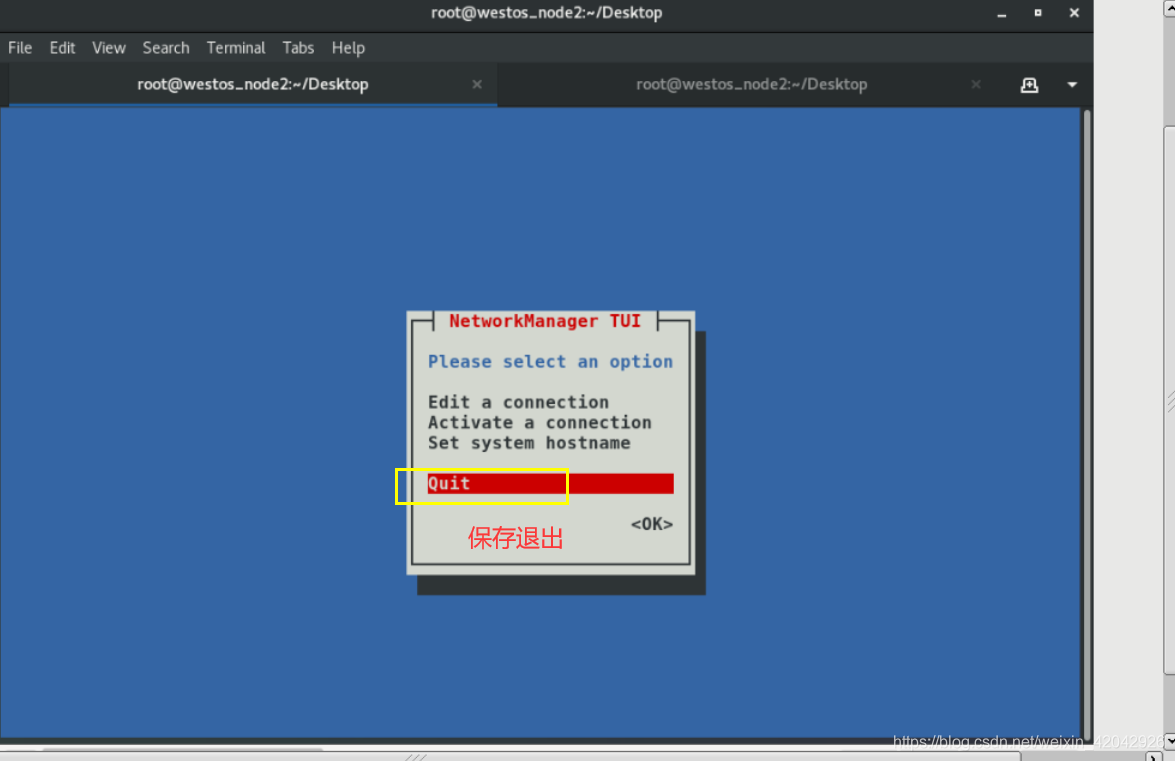This screenshot has height=761, width=1175.
Task: Expand the tab list dropdown arrow
Action: 1072,85
